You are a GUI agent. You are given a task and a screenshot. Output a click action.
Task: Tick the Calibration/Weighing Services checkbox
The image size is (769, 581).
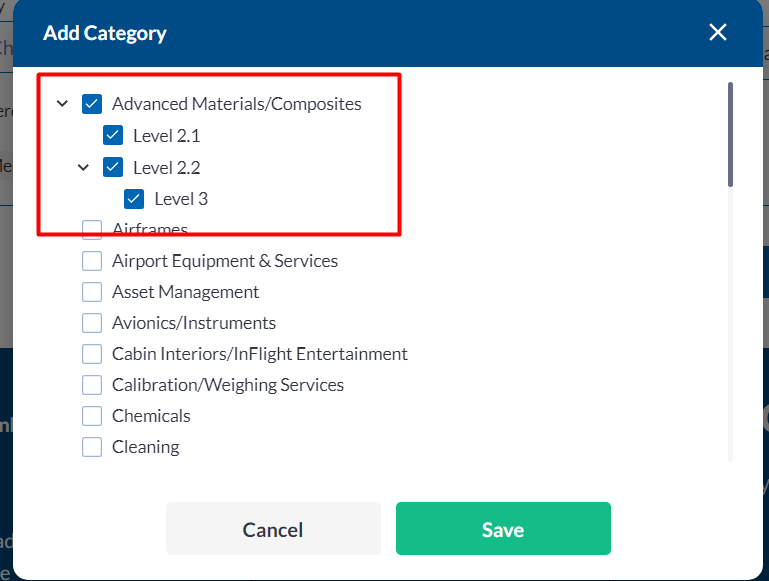pyautogui.click(x=92, y=385)
